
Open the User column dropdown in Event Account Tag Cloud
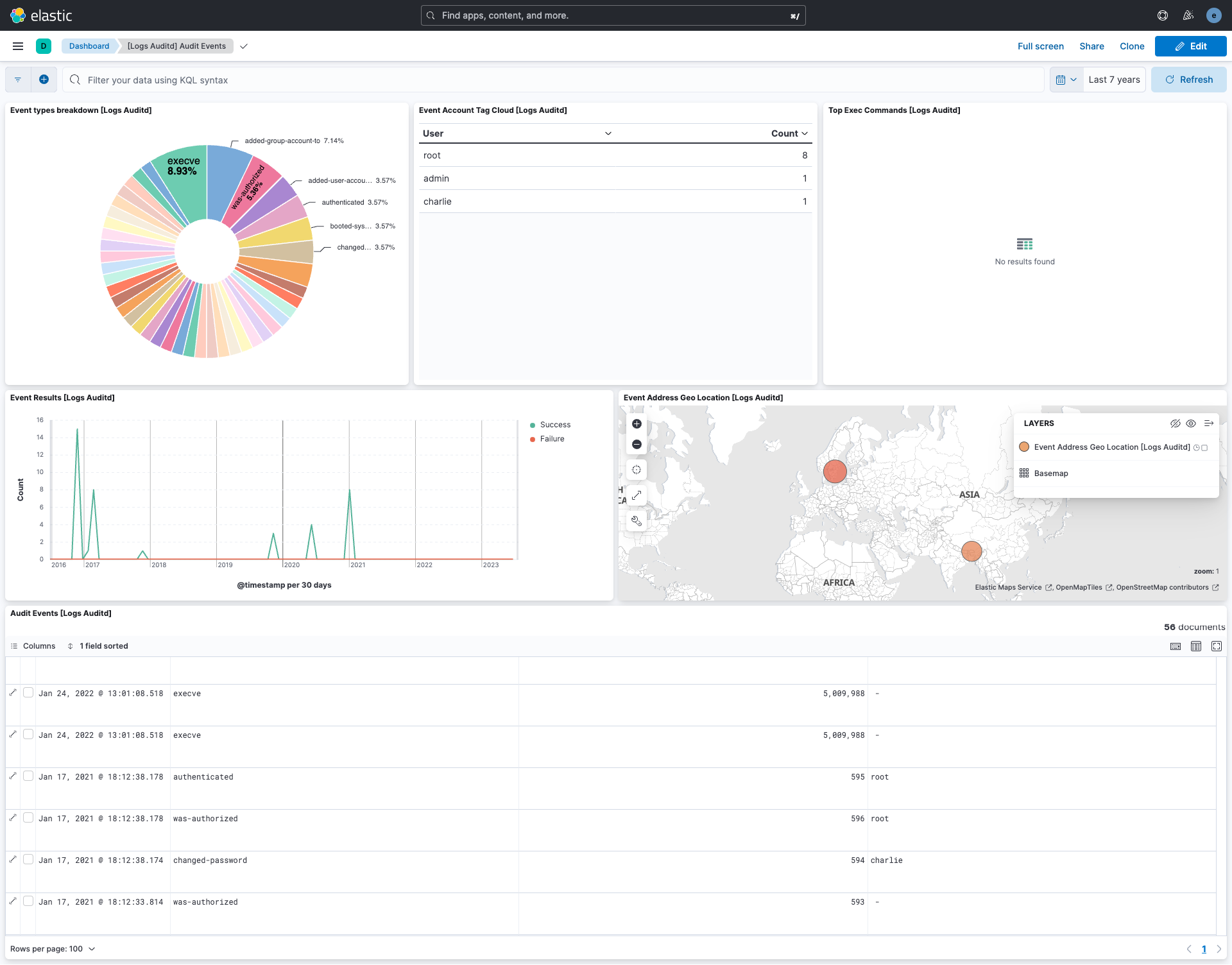click(x=608, y=133)
